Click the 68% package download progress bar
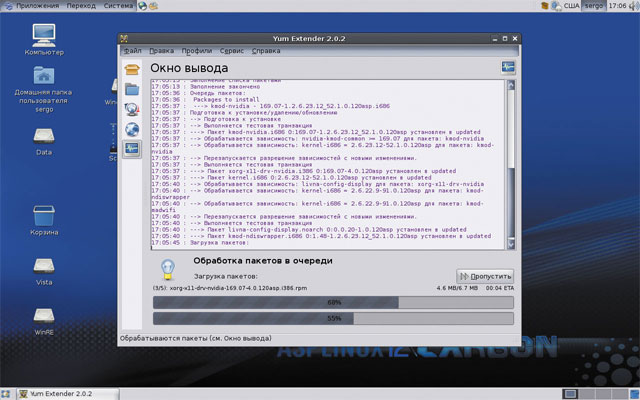 [333, 302]
